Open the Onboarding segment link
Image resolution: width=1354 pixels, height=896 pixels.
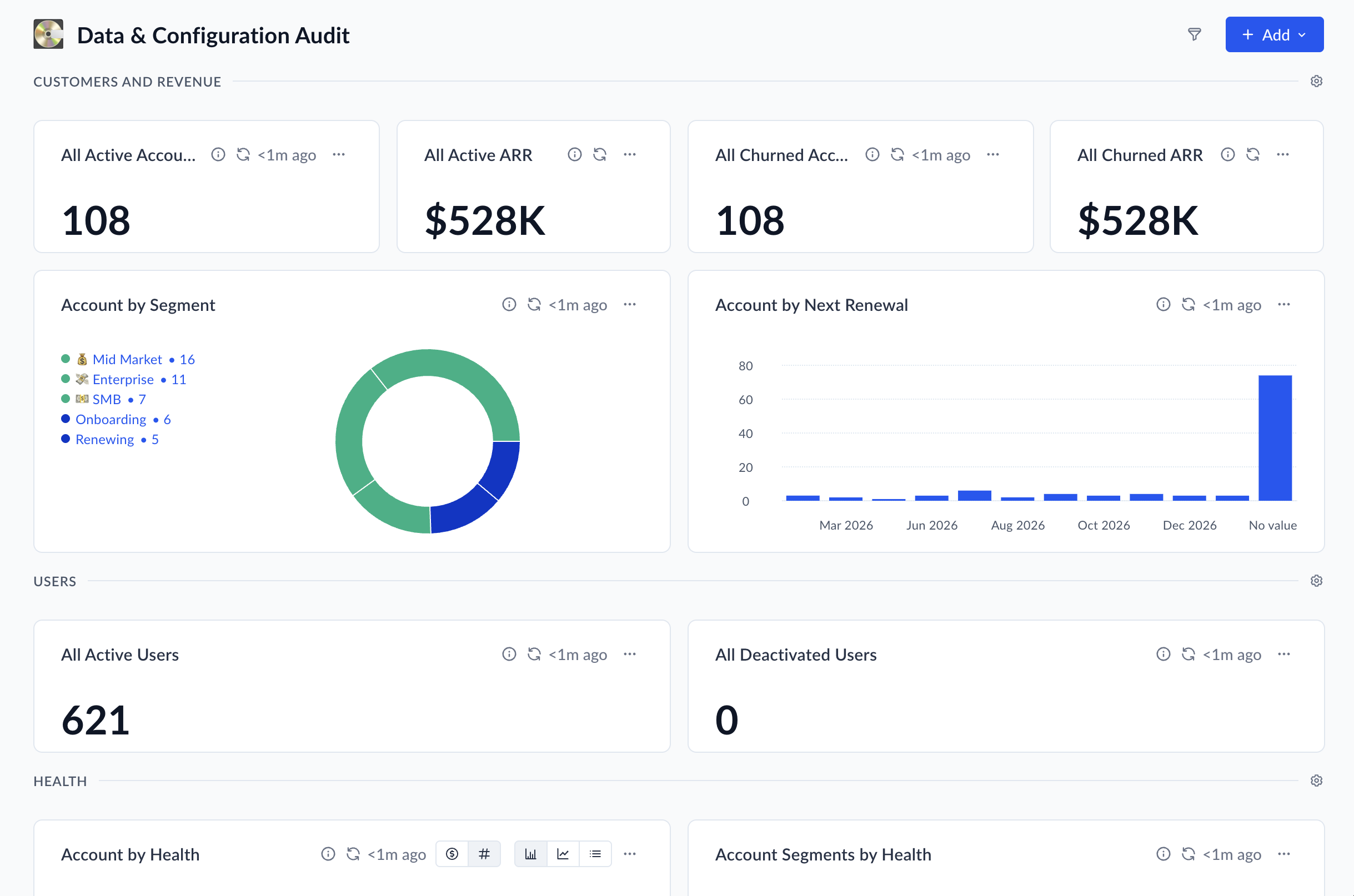(x=111, y=420)
